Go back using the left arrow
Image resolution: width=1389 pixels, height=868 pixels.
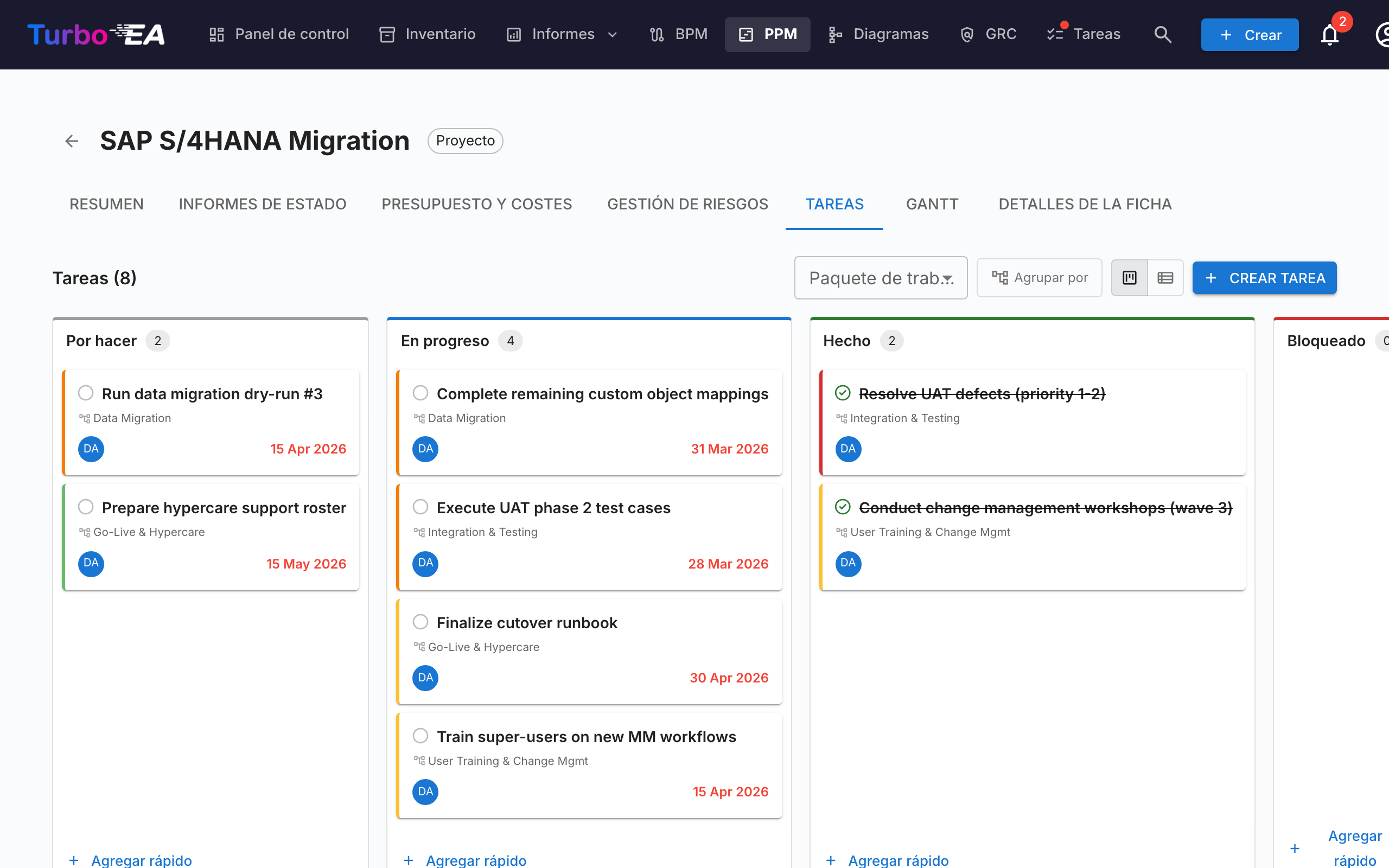tap(72, 141)
